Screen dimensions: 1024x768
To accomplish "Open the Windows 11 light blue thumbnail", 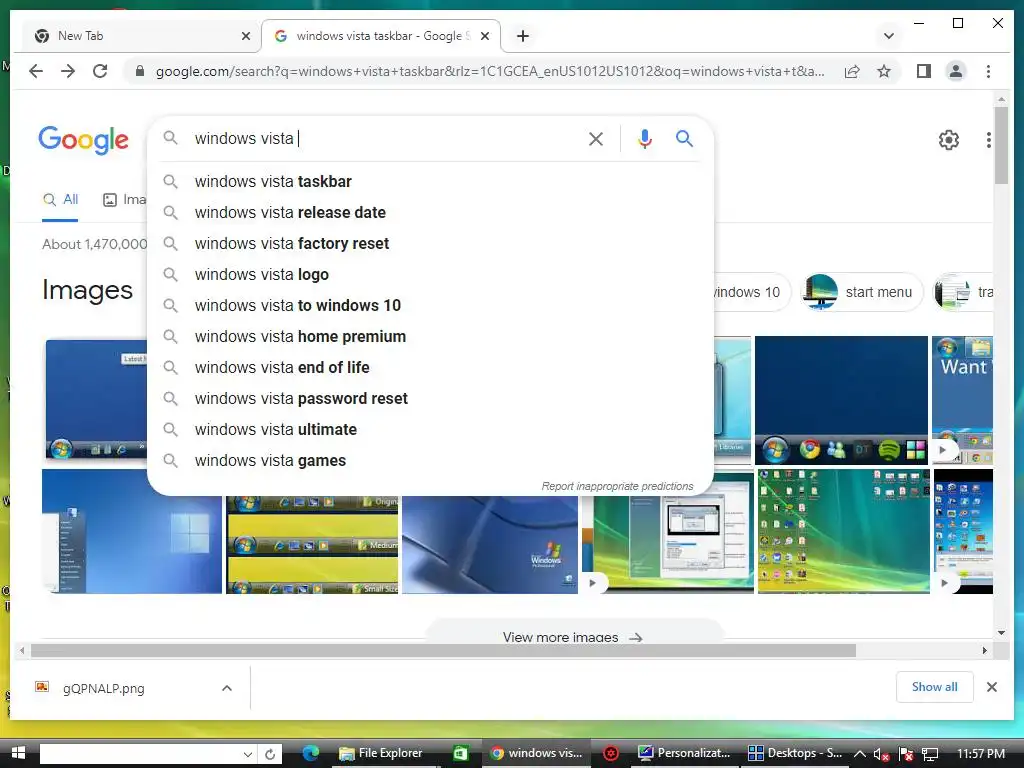I will pyautogui.click(x=132, y=532).
